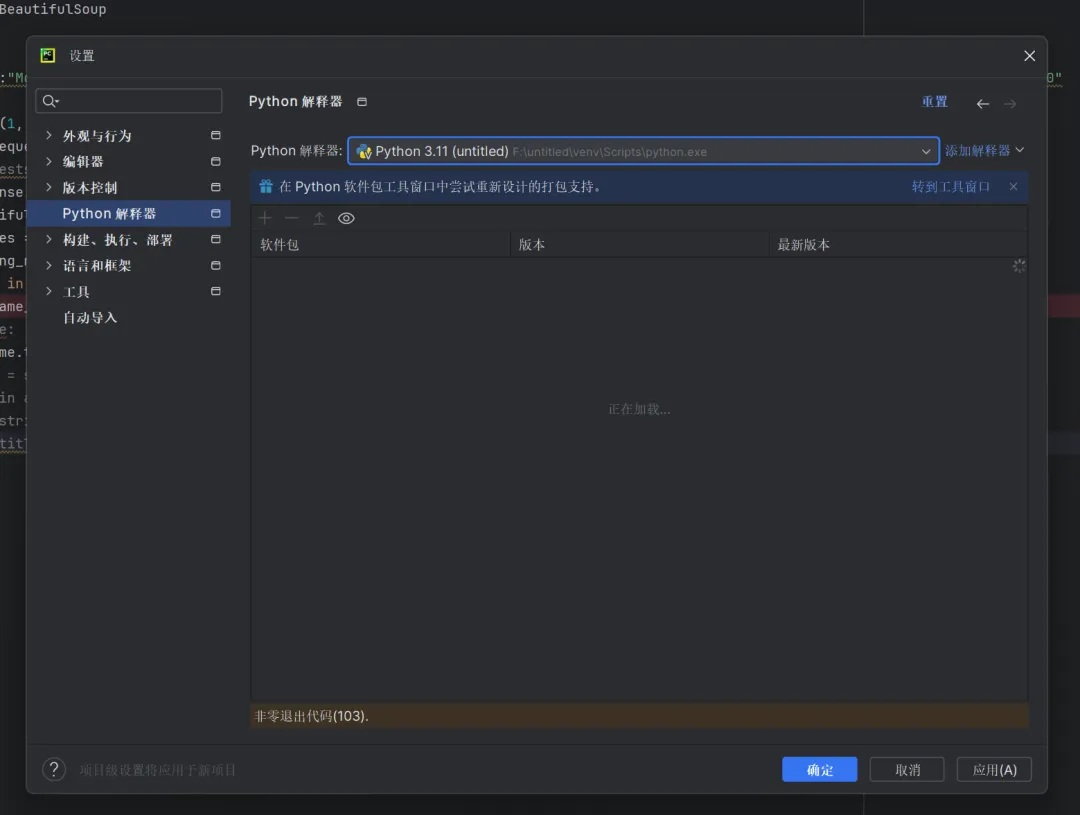Select 构建、执行、部署 settings category
The width and height of the screenshot is (1080, 815).
click(x=118, y=240)
